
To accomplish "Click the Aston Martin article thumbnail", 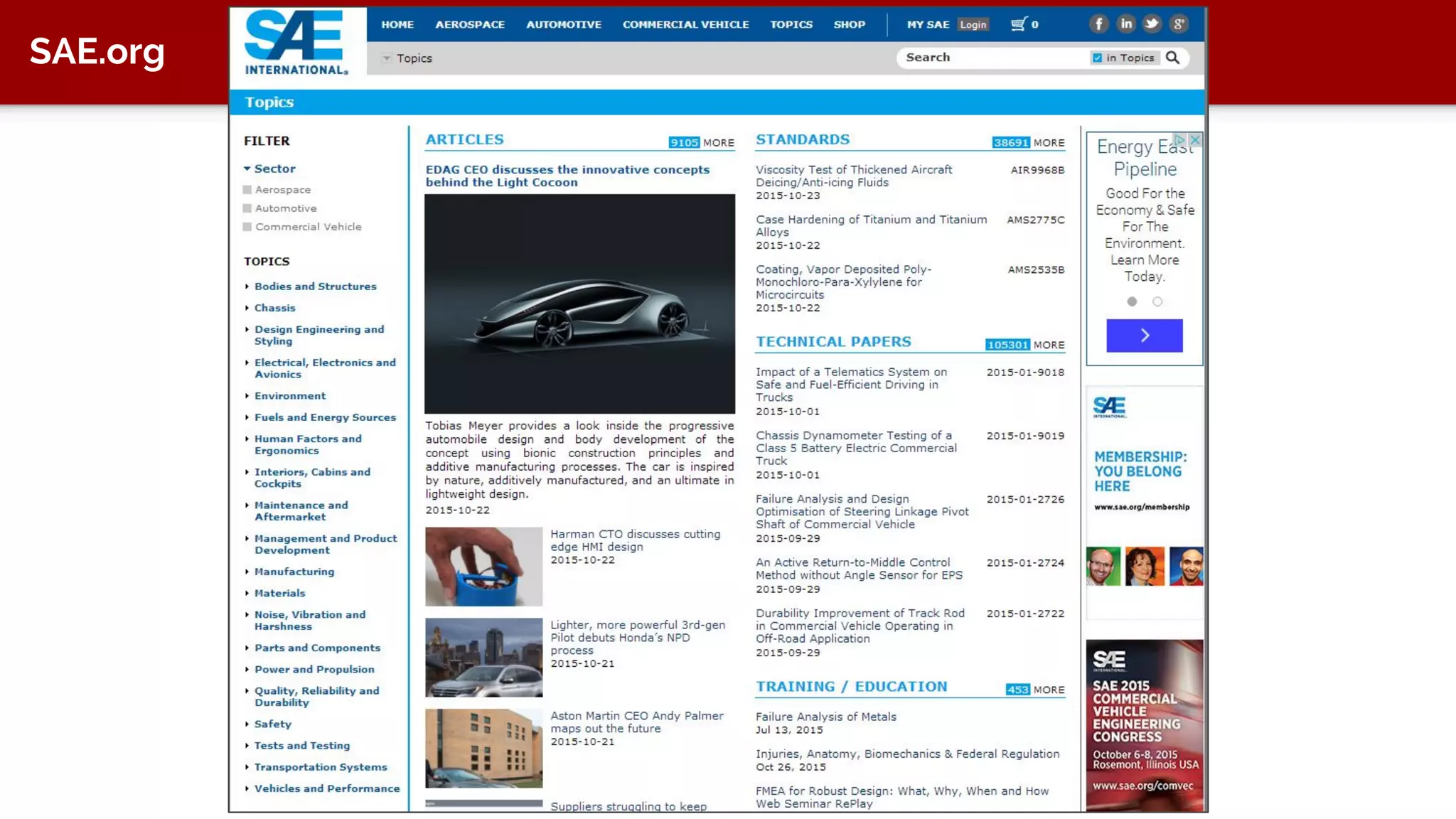I will coord(483,748).
